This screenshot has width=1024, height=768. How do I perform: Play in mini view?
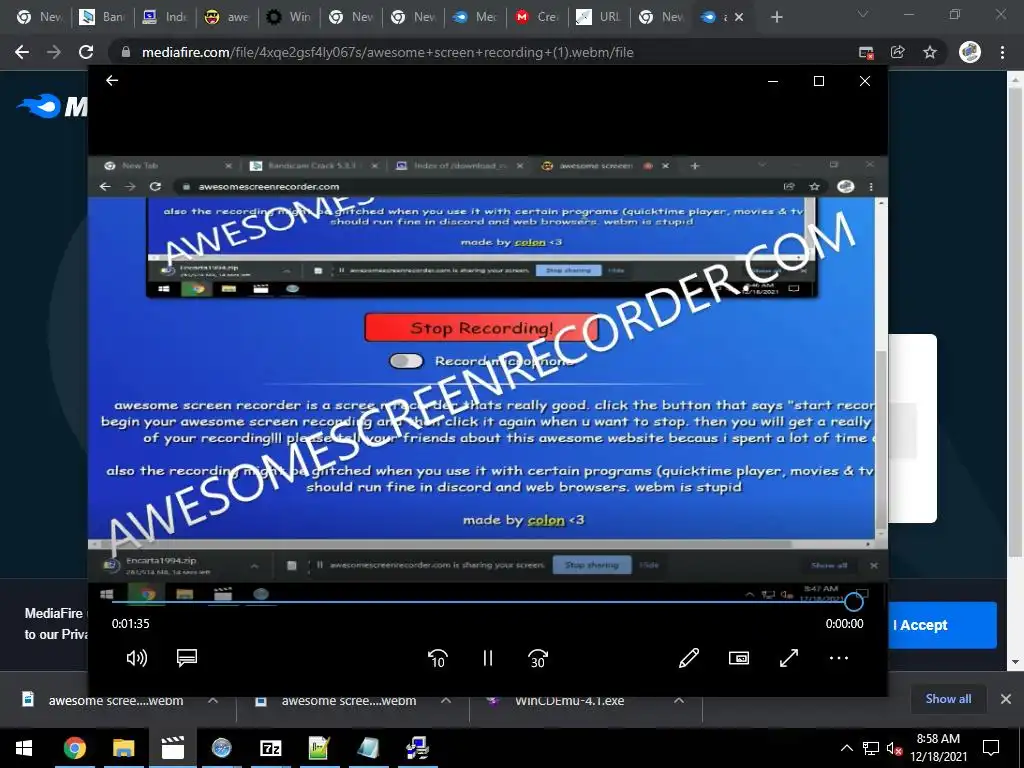coord(739,658)
